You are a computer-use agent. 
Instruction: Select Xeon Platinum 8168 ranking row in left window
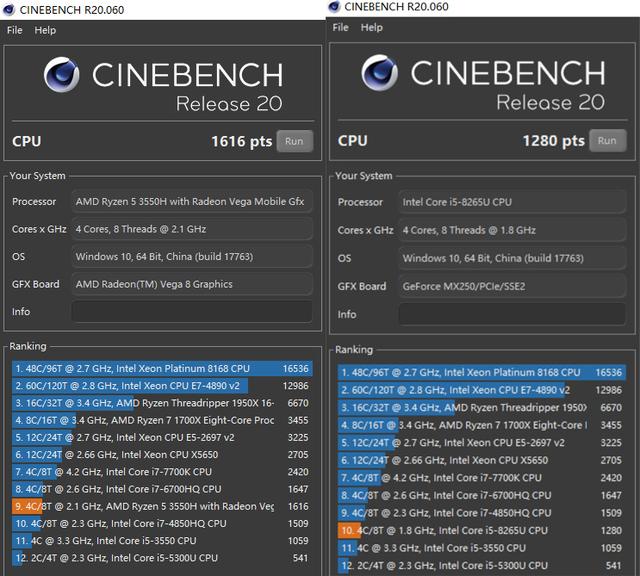(x=162, y=369)
